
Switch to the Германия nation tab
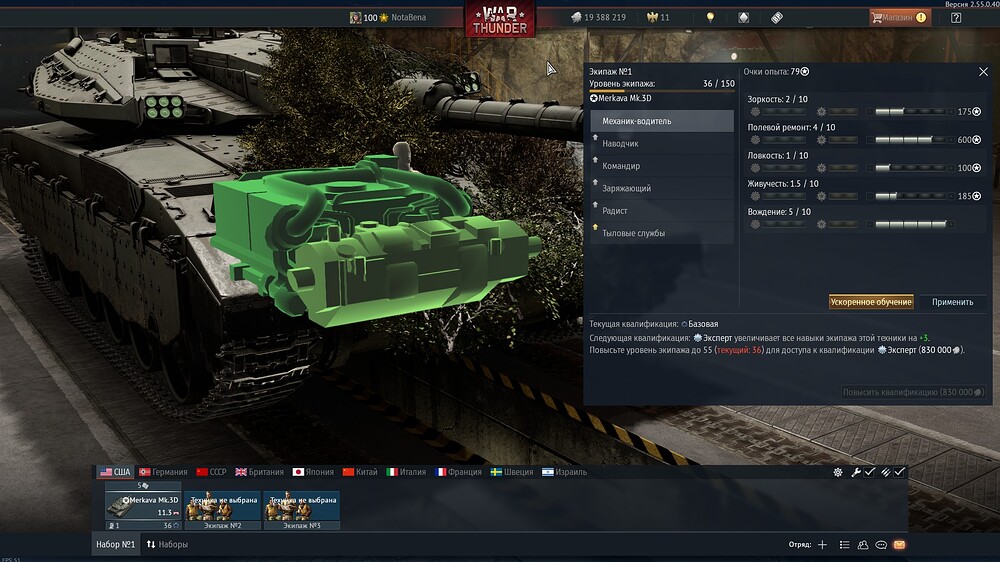[163, 472]
